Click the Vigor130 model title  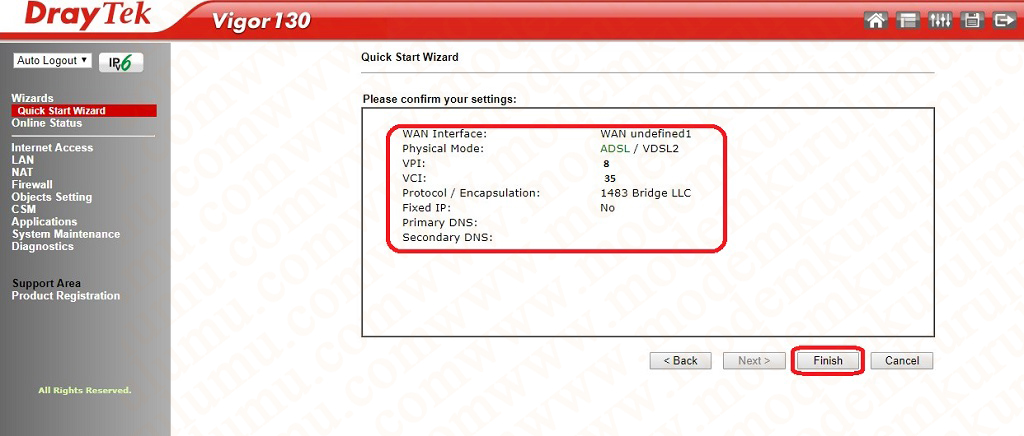[x=261, y=22]
